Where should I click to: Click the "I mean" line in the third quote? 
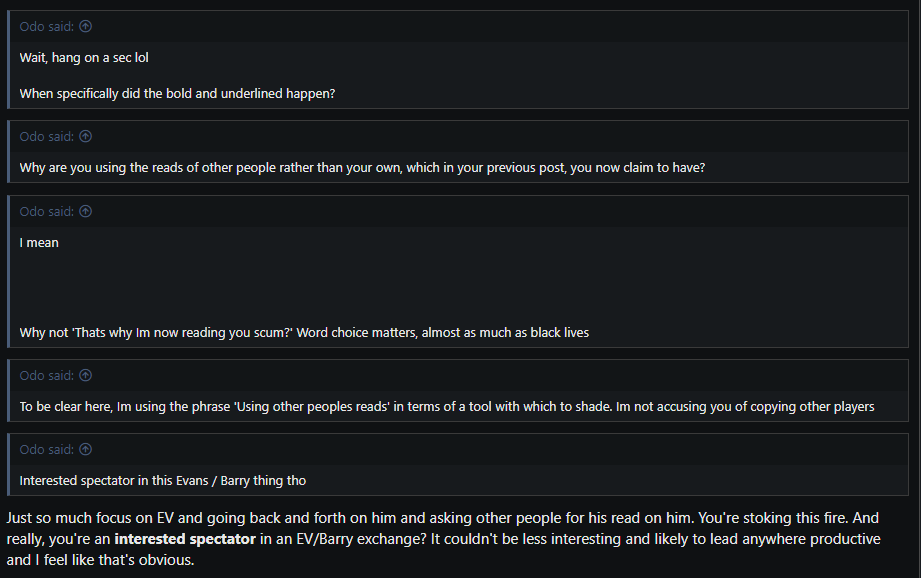pos(39,243)
